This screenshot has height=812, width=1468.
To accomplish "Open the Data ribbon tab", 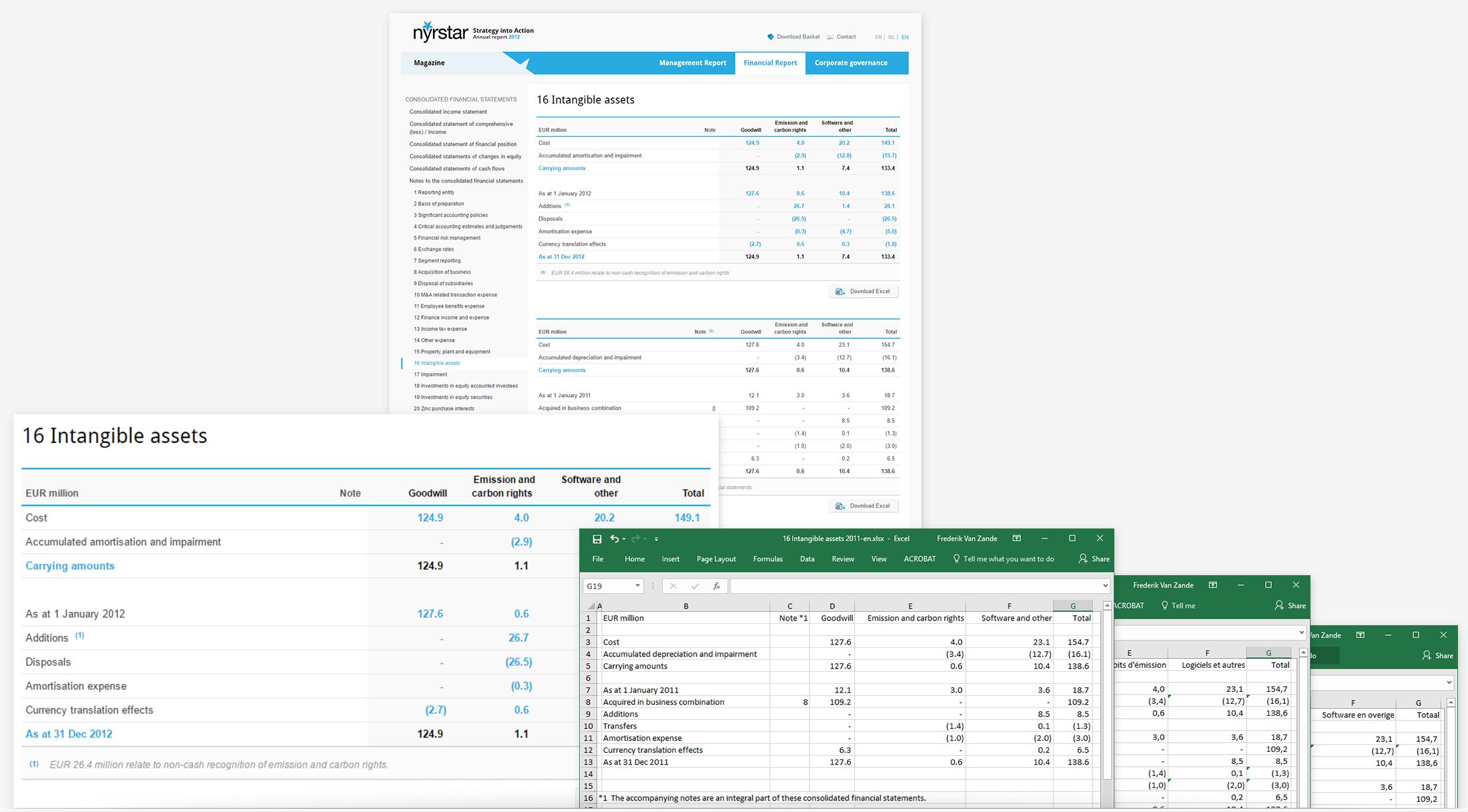I will pyautogui.click(x=807, y=558).
